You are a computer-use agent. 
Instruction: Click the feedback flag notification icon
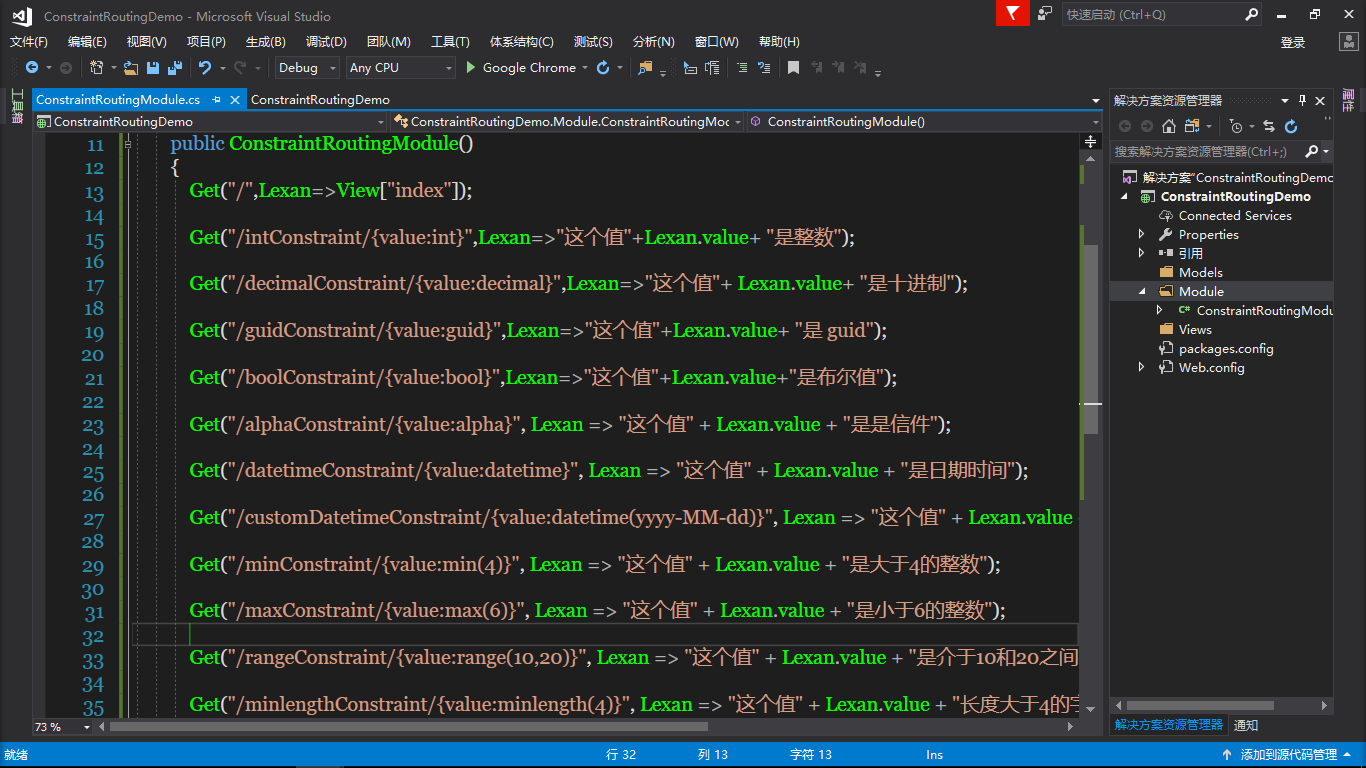point(1013,13)
